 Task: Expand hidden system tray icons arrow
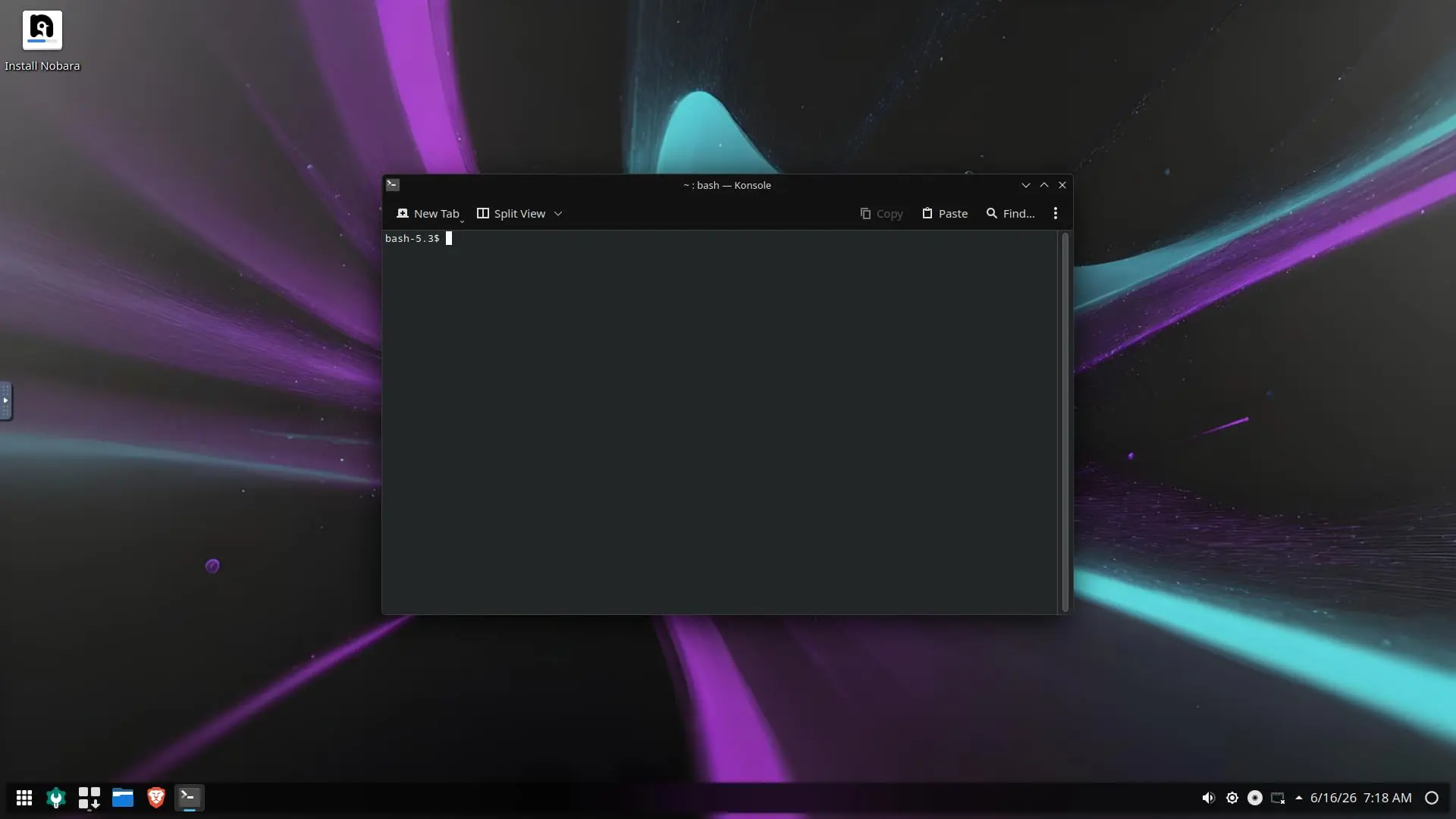point(1299,798)
